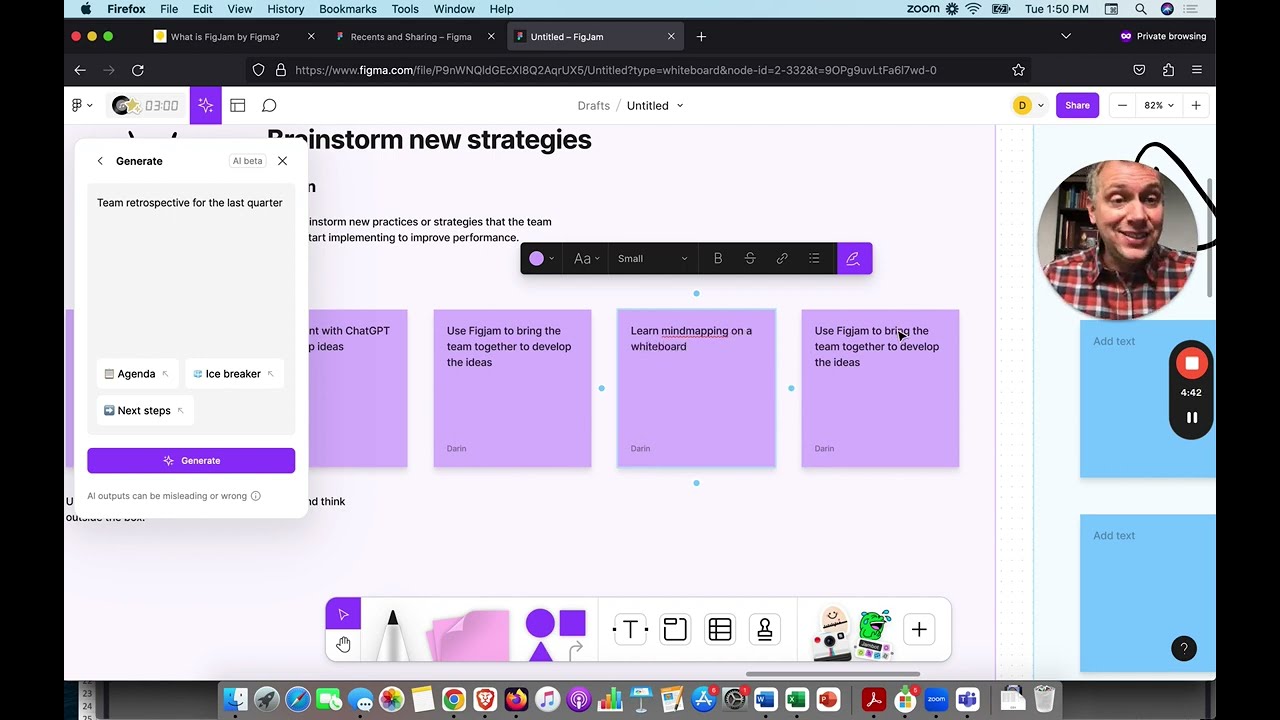
Task: Open the Tools menu
Action: 405,9
